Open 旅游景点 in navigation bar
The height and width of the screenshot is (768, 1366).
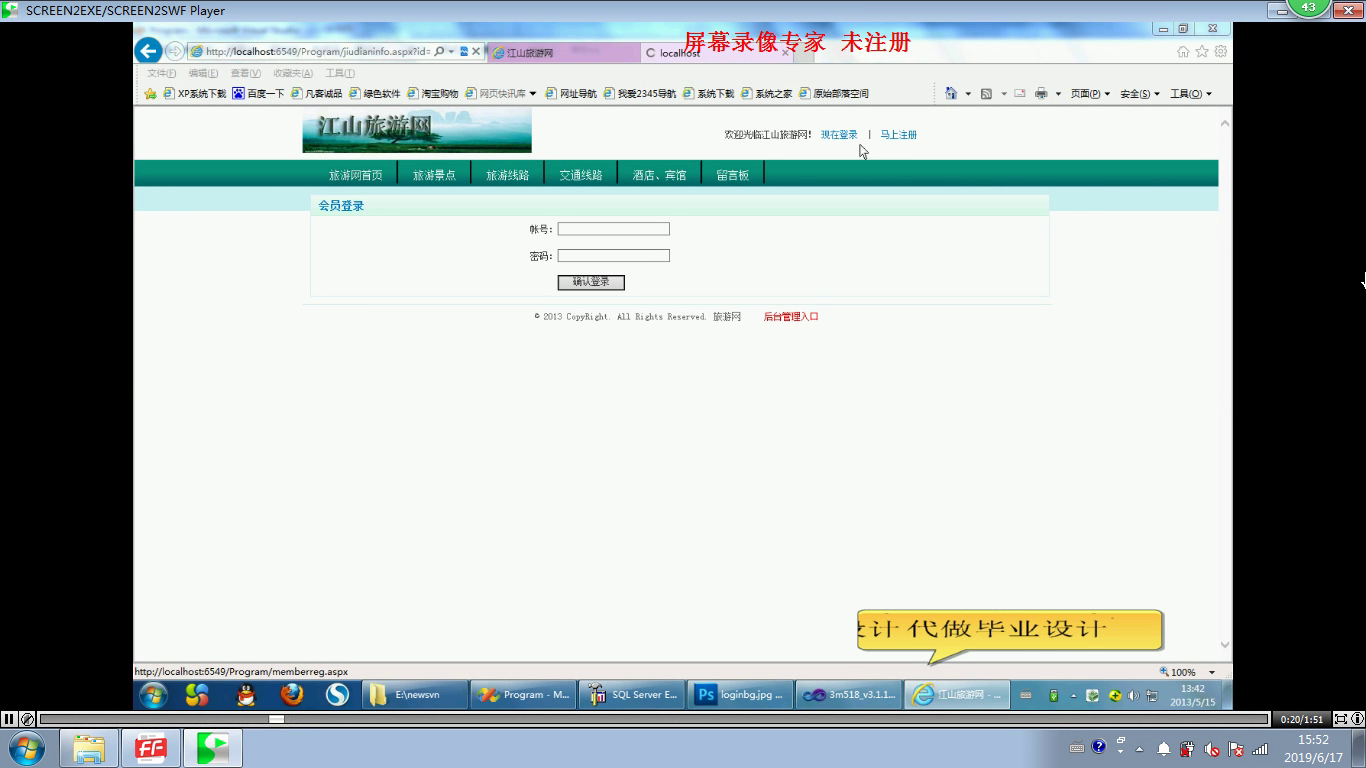click(434, 175)
